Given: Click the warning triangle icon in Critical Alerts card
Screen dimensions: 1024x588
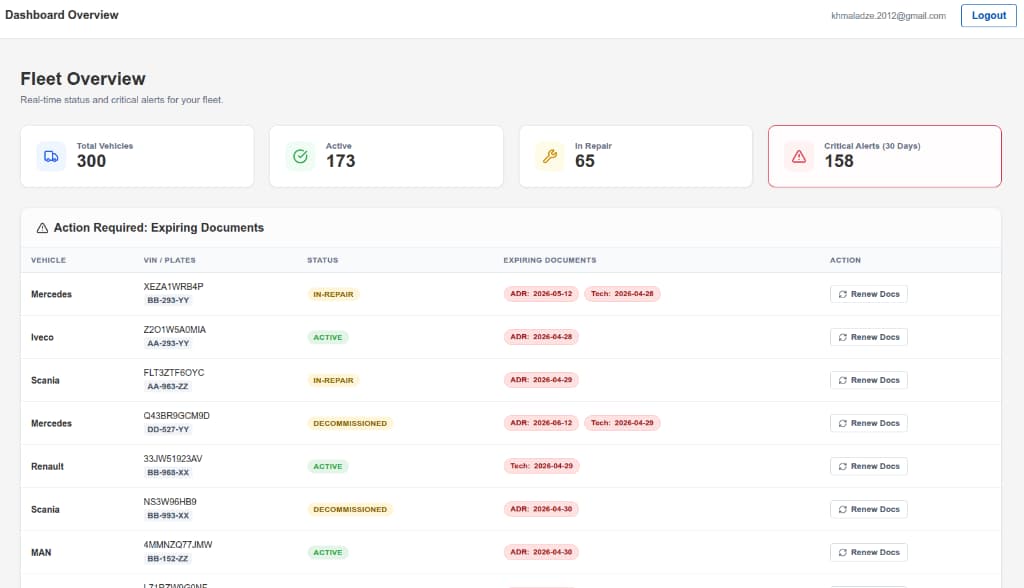Looking at the screenshot, I should point(799,157).
